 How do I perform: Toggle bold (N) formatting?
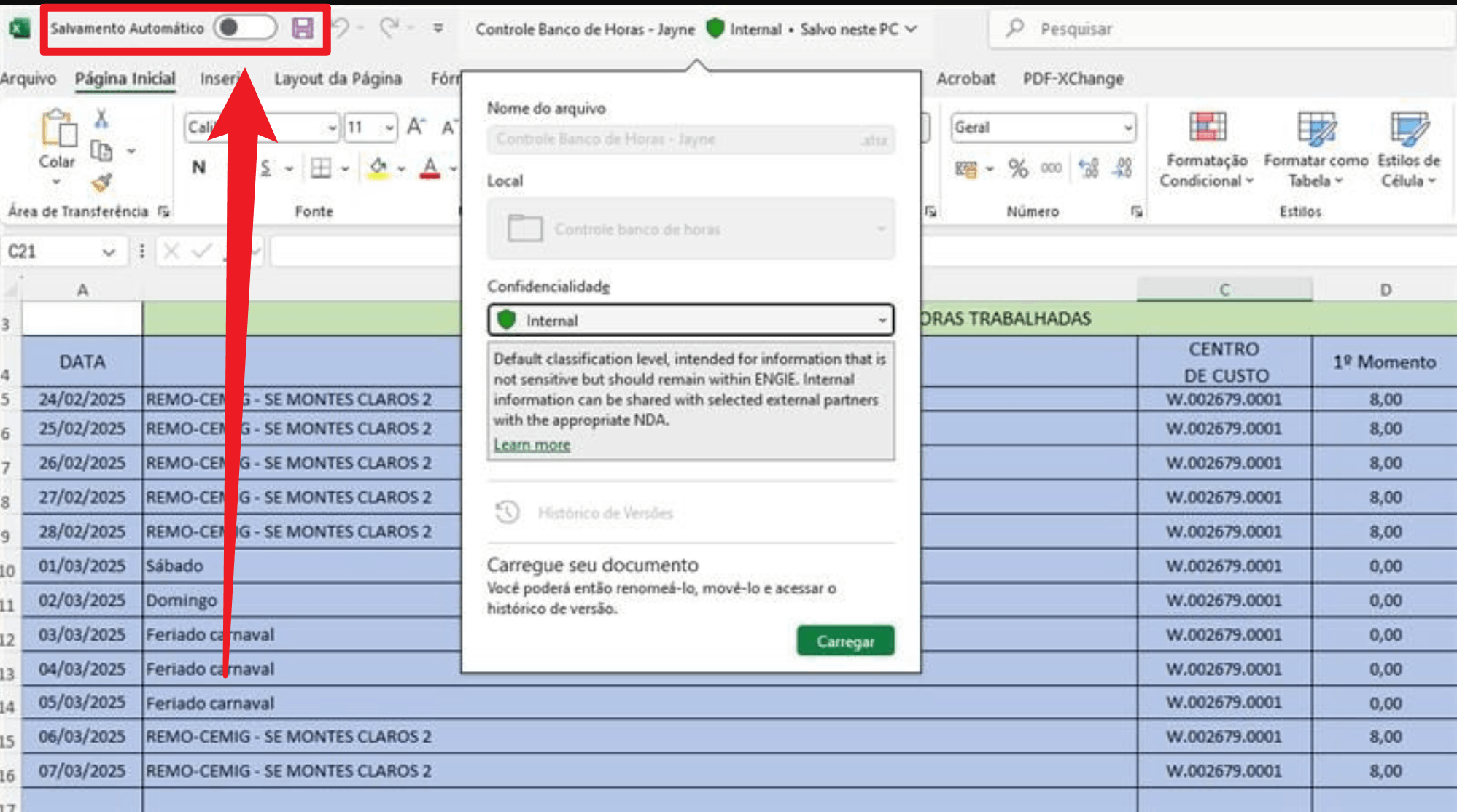(198, 168)
